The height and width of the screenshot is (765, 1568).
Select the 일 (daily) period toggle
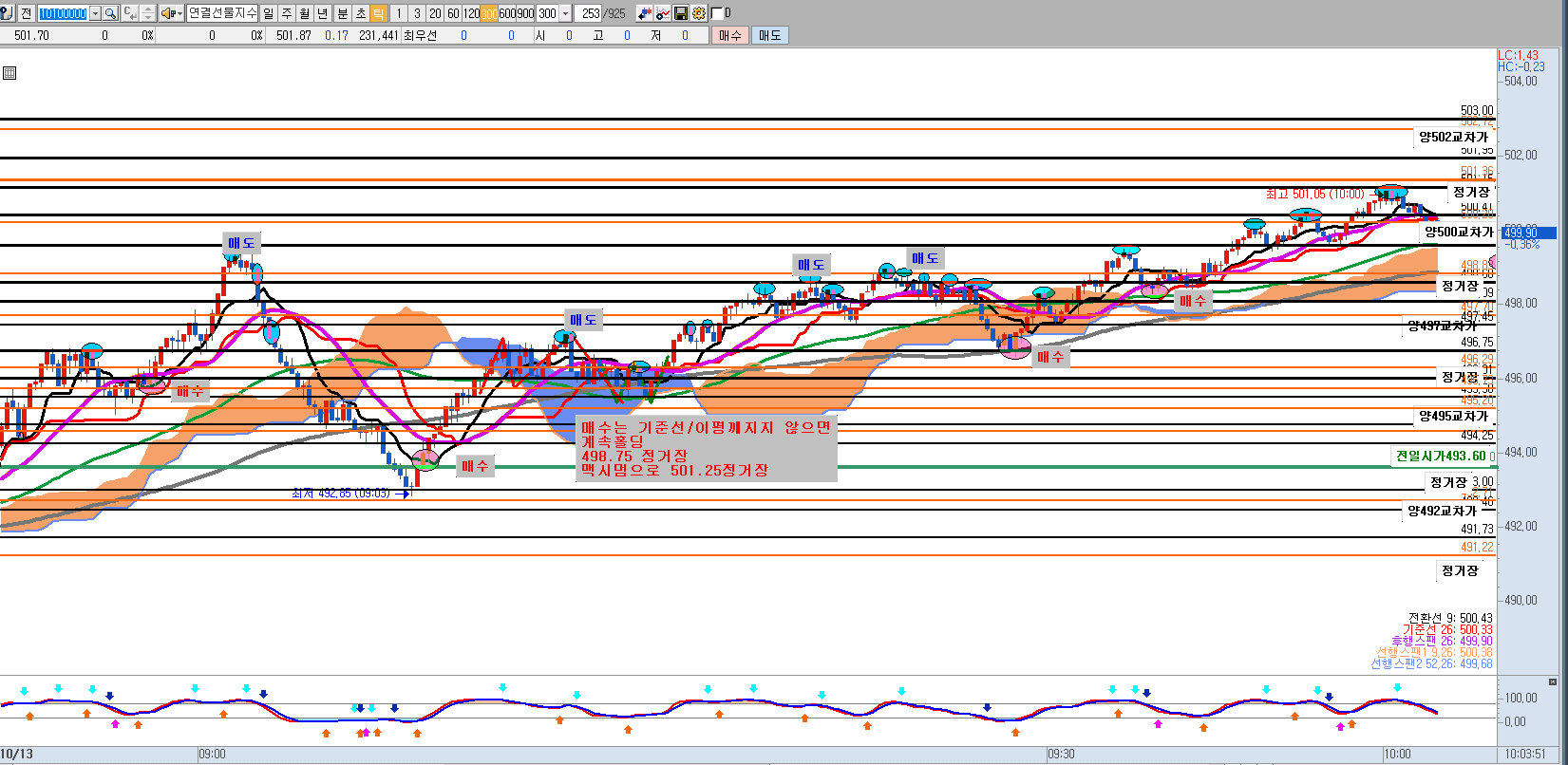[x=268, y=13]
